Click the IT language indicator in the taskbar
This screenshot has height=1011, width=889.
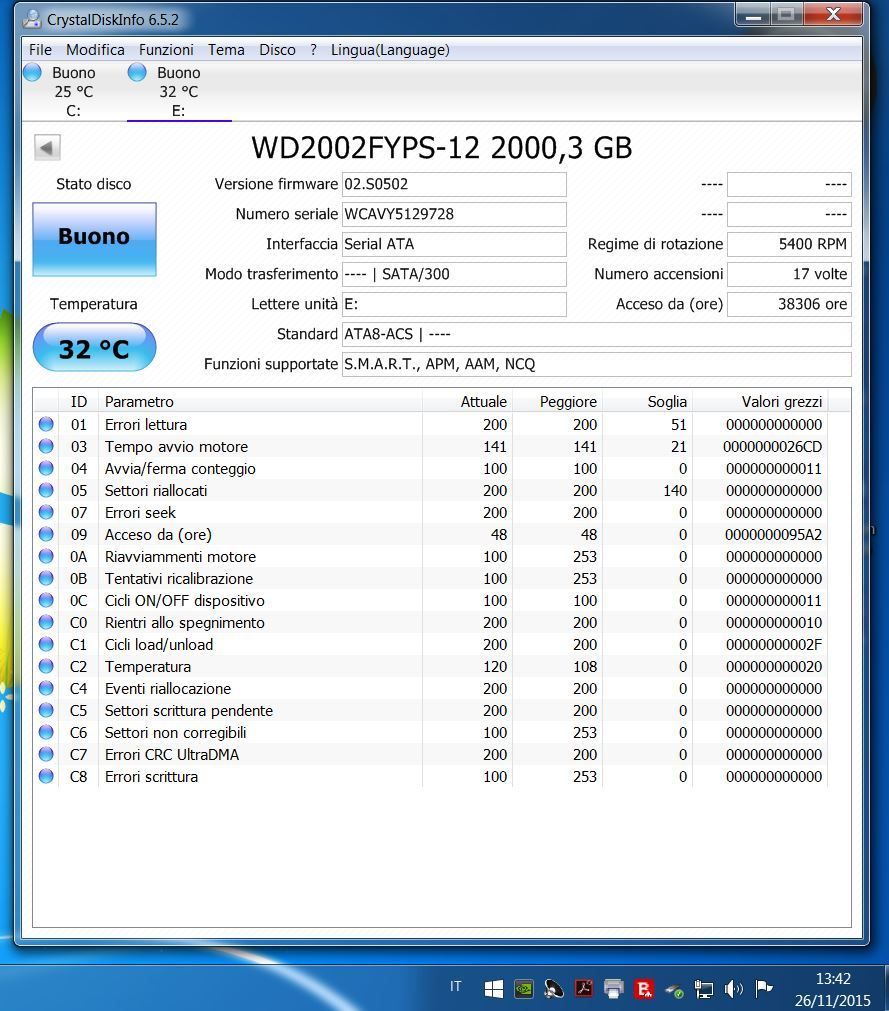pos(456,986)
